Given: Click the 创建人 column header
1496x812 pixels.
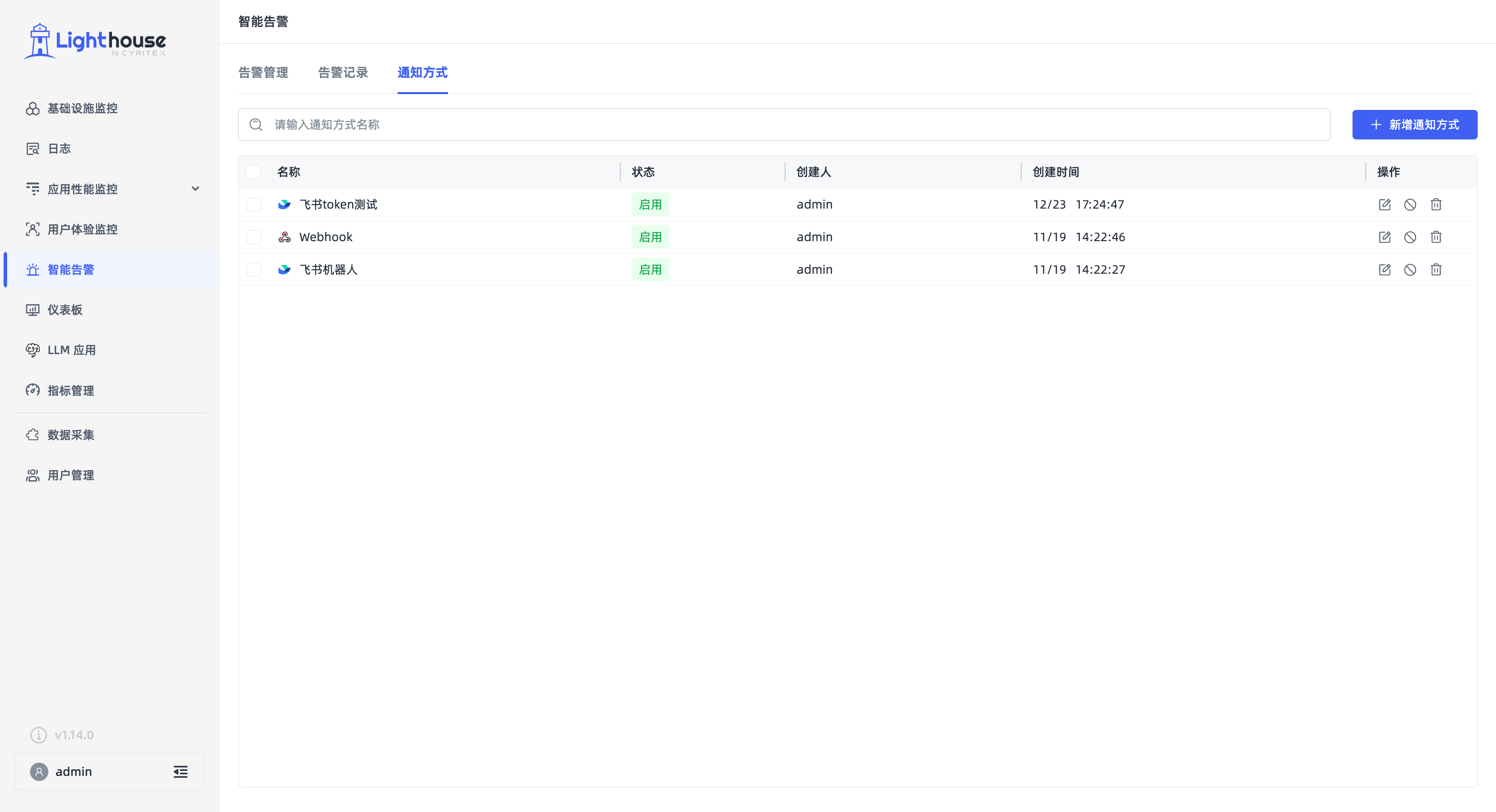Looking at the screenshot, I should [814, 172].
